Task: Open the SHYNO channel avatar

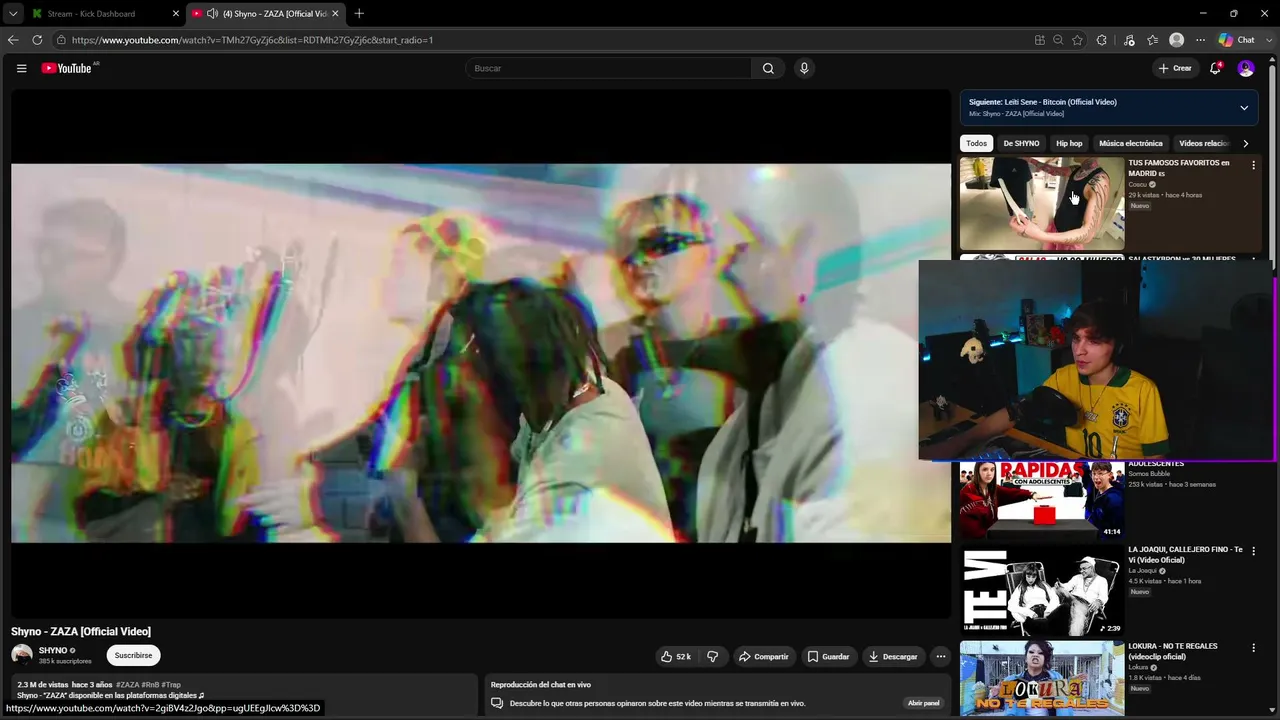Action: pyautogui.click(x=22, y=656)
